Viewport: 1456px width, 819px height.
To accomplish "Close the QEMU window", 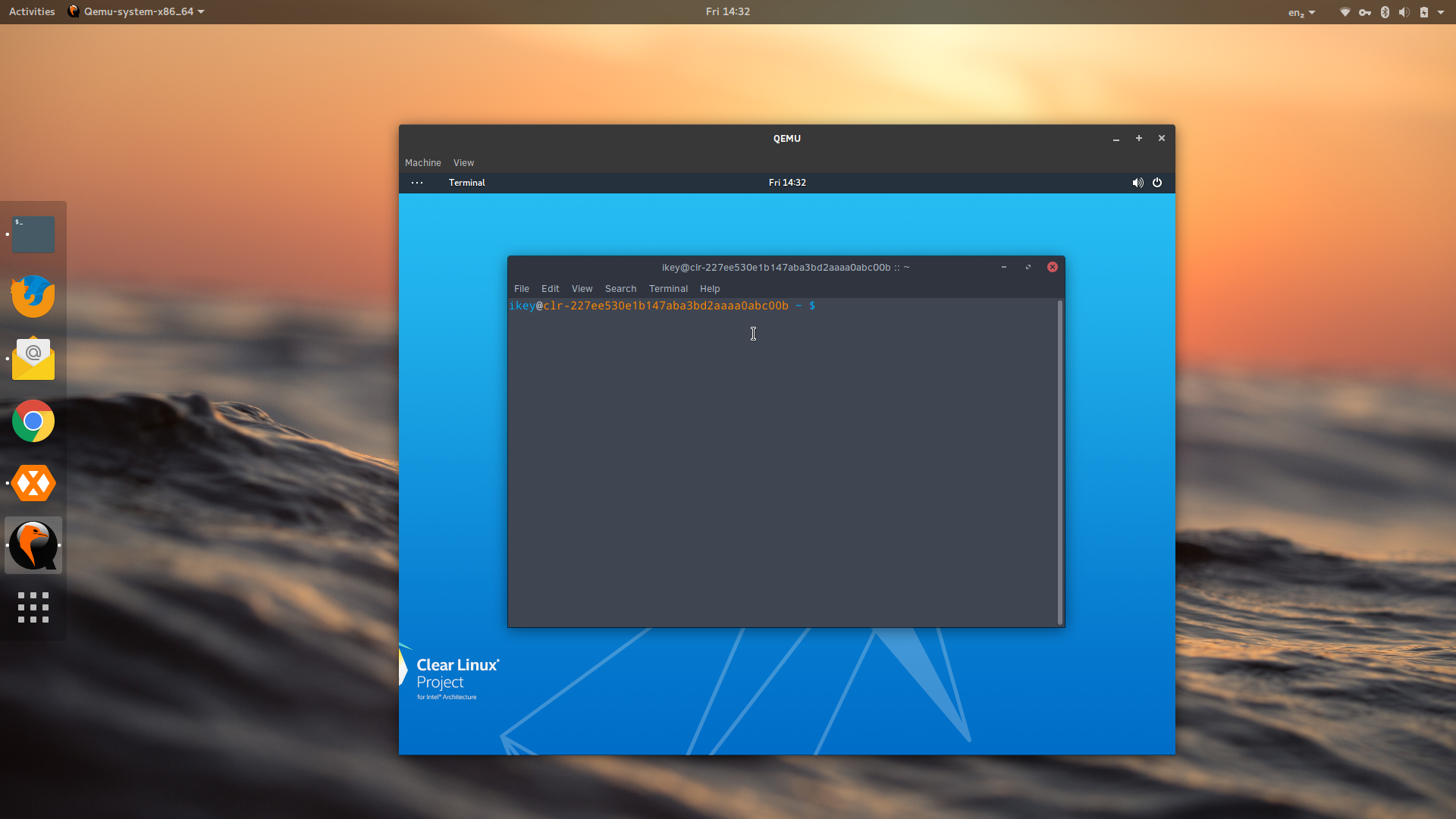I will click(1161, 138).
